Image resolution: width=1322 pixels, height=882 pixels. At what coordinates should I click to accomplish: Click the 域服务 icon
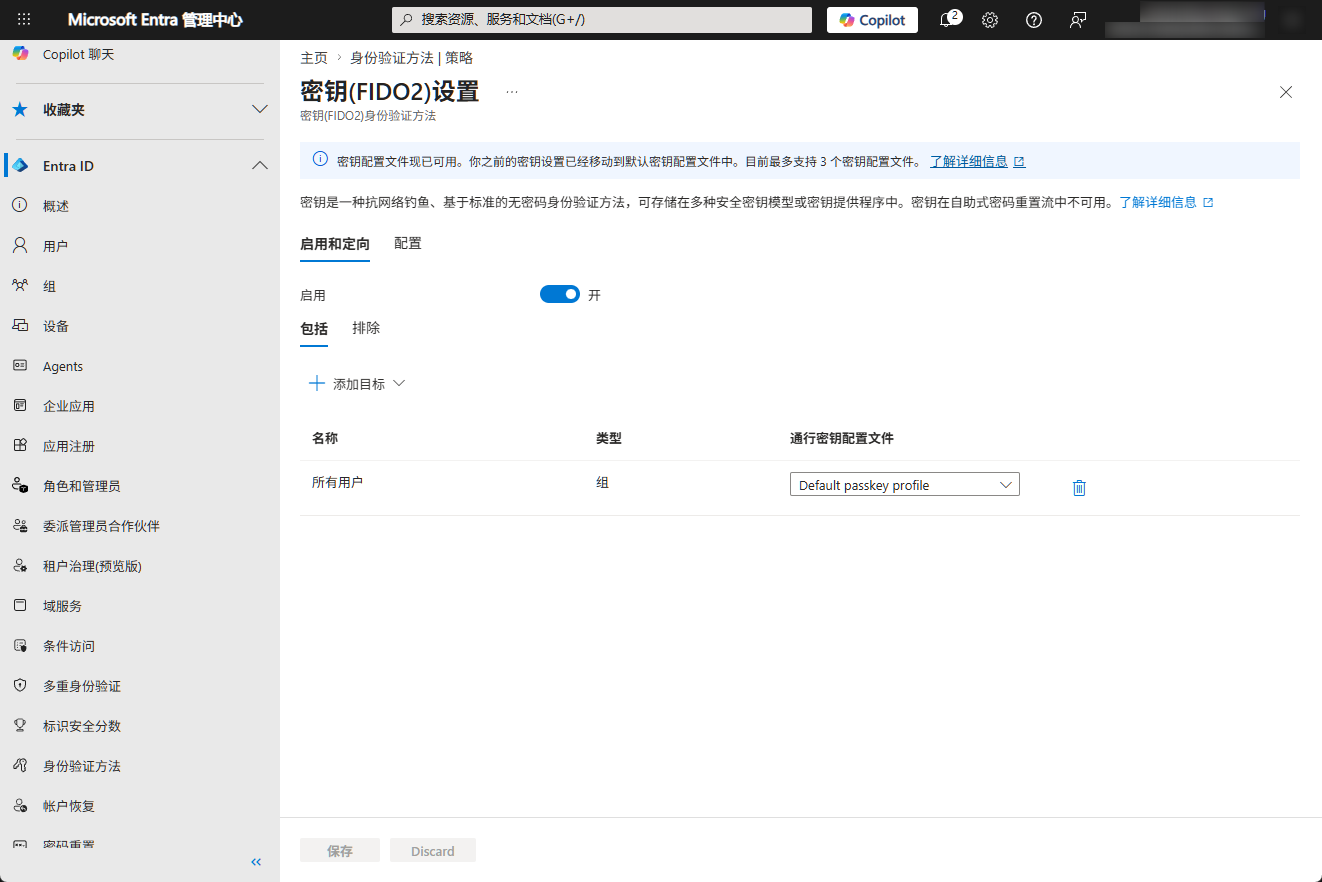20,606
